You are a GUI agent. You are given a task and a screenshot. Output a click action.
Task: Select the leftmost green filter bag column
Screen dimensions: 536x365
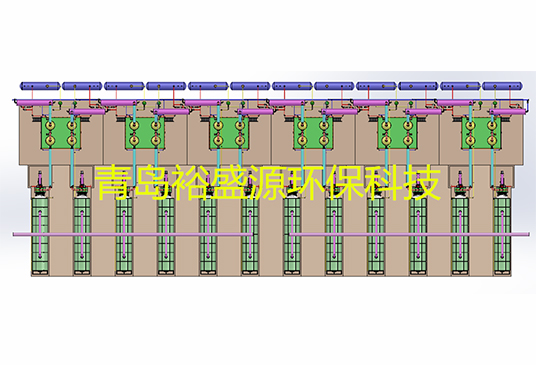tap(40, 236)
